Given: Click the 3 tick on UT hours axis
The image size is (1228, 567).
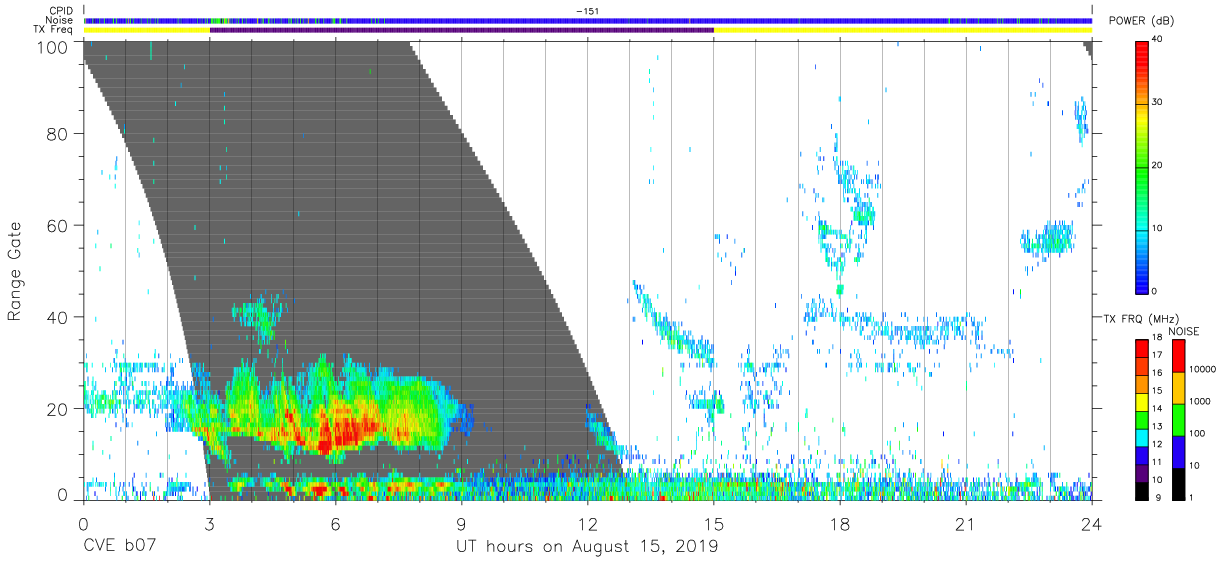Looking at the screenshot, I should (209, 523).
